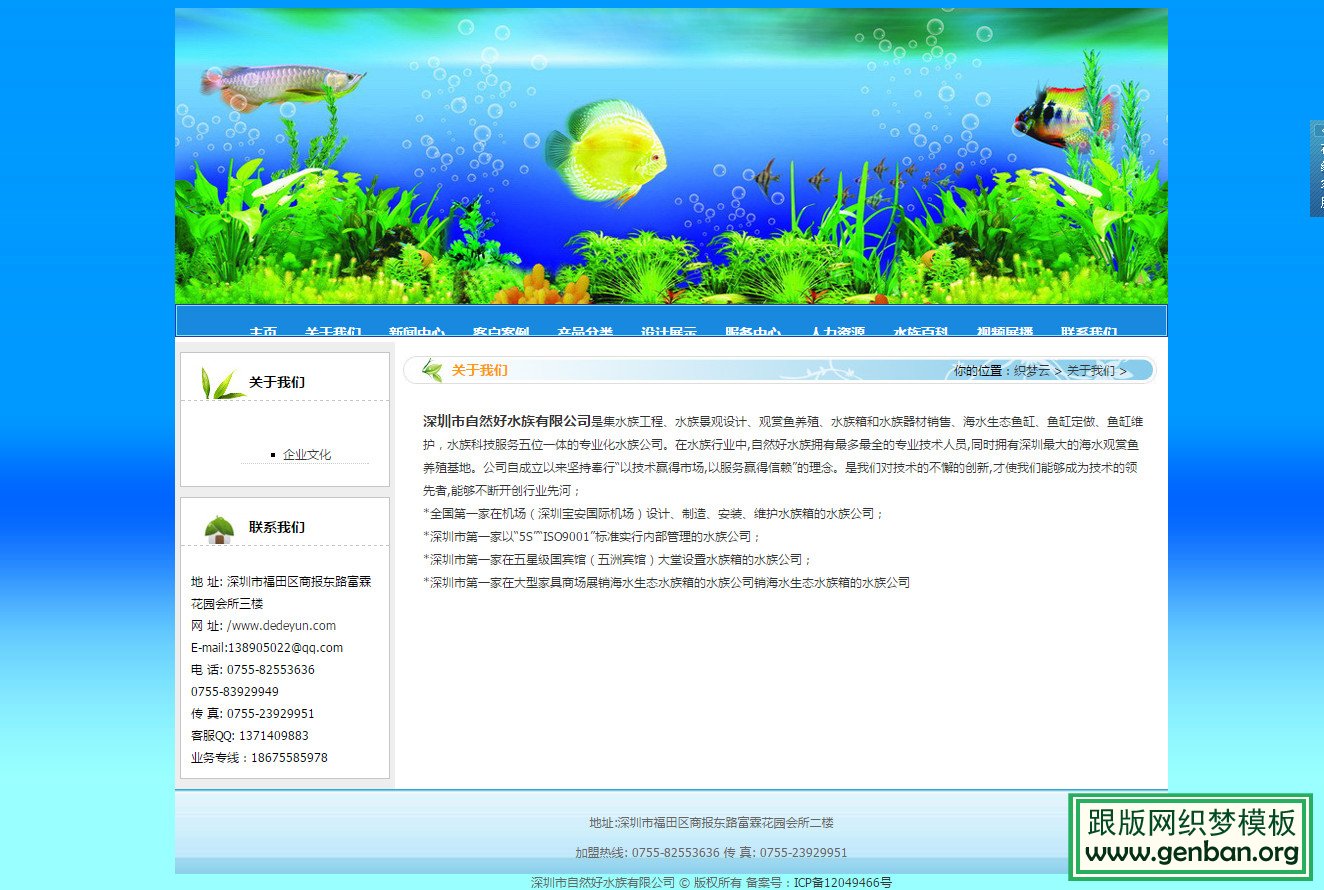
Task: Click 关于我们 in the breadcrumb trail
Action: (1090, 370)
